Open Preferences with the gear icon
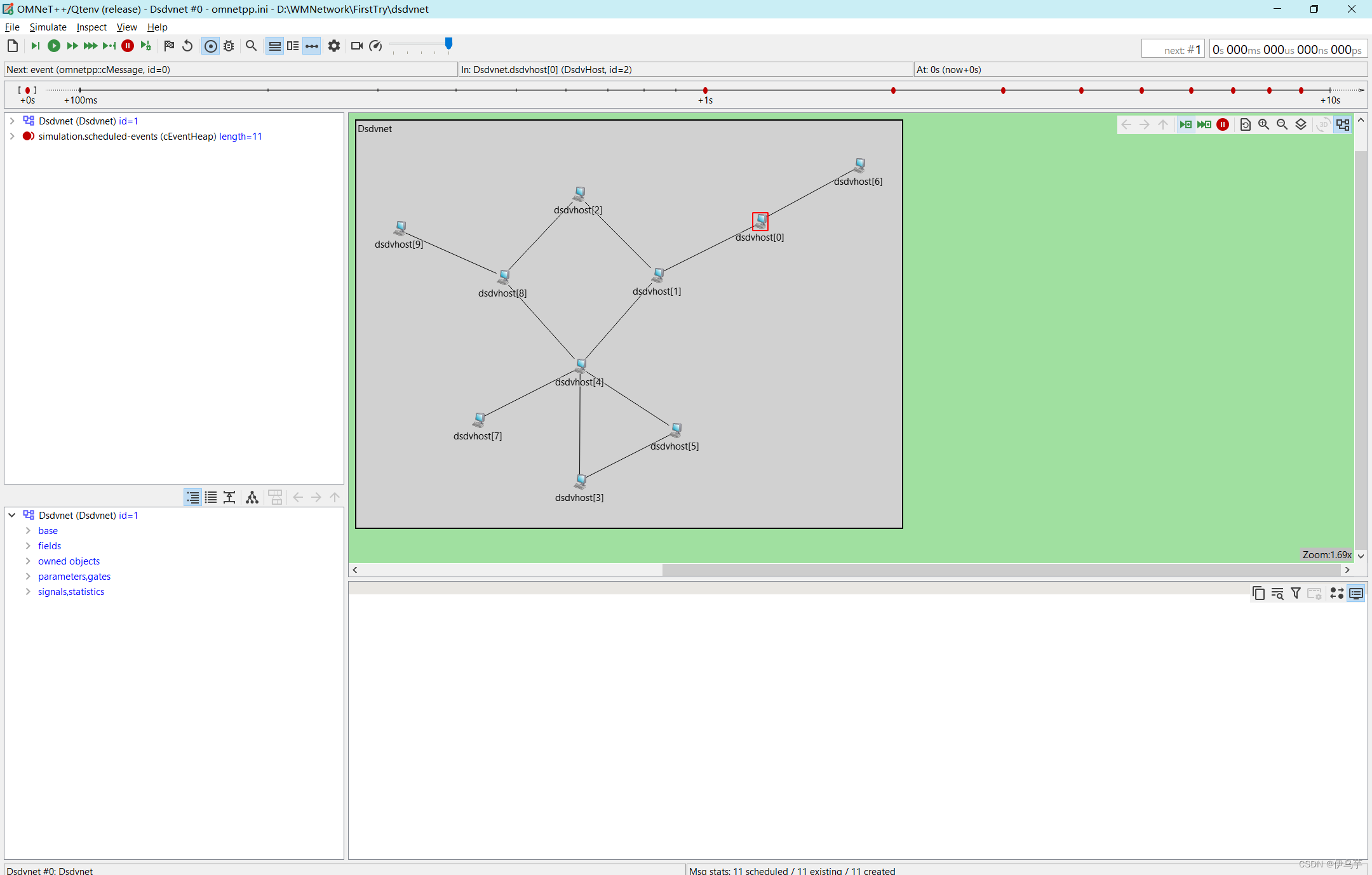Image resolution: width=1372 pixels, height=875 pixels. [x=334, y=46]
